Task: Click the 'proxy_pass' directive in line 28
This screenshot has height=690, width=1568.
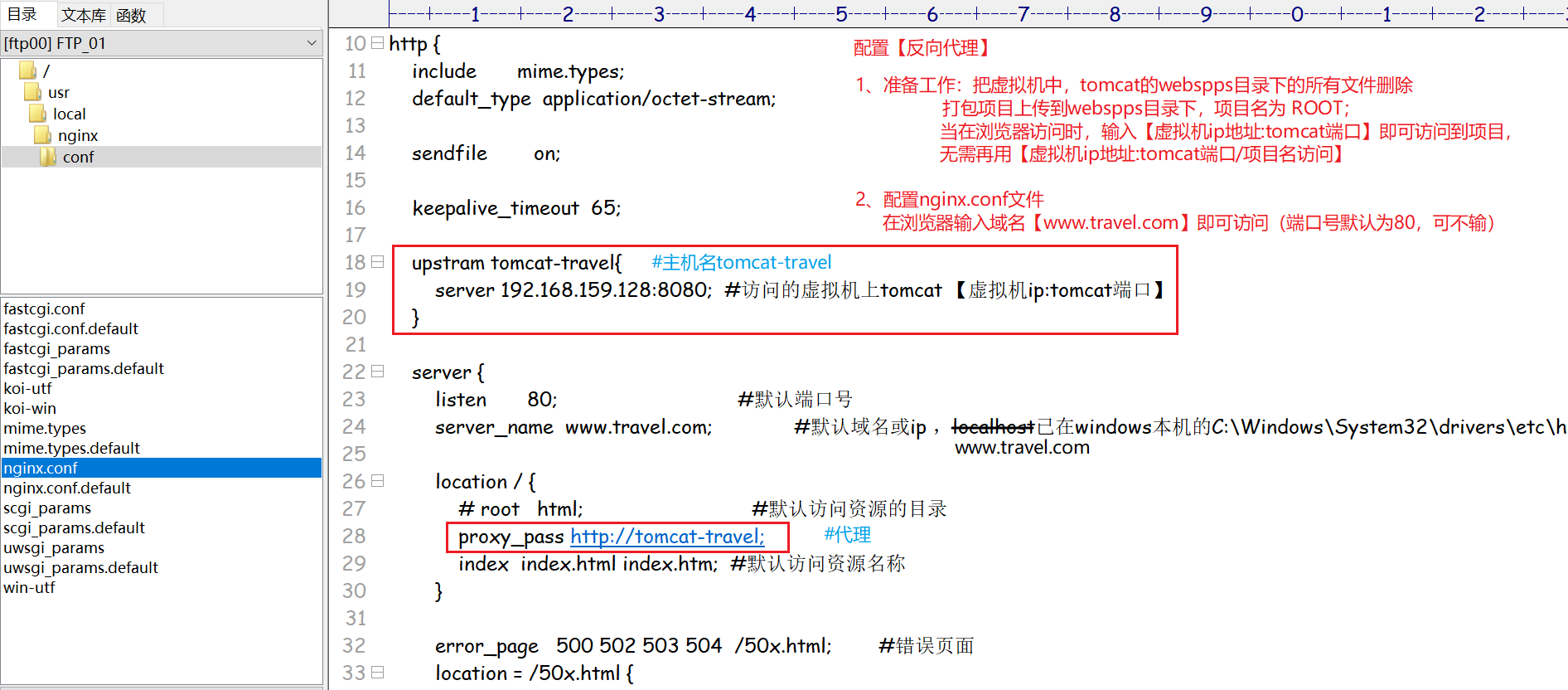Action: click(x=511, y=537)
